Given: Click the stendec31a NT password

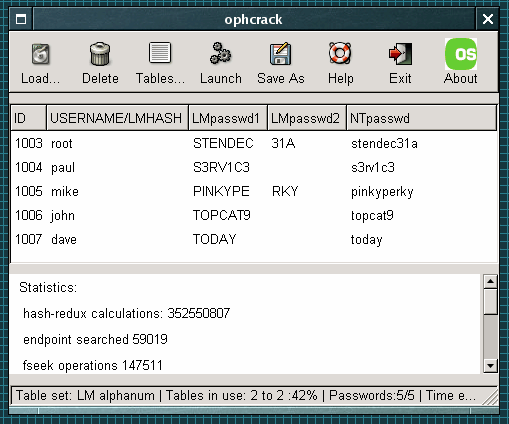Looking at the screenshot, I should tap(384, 143).
